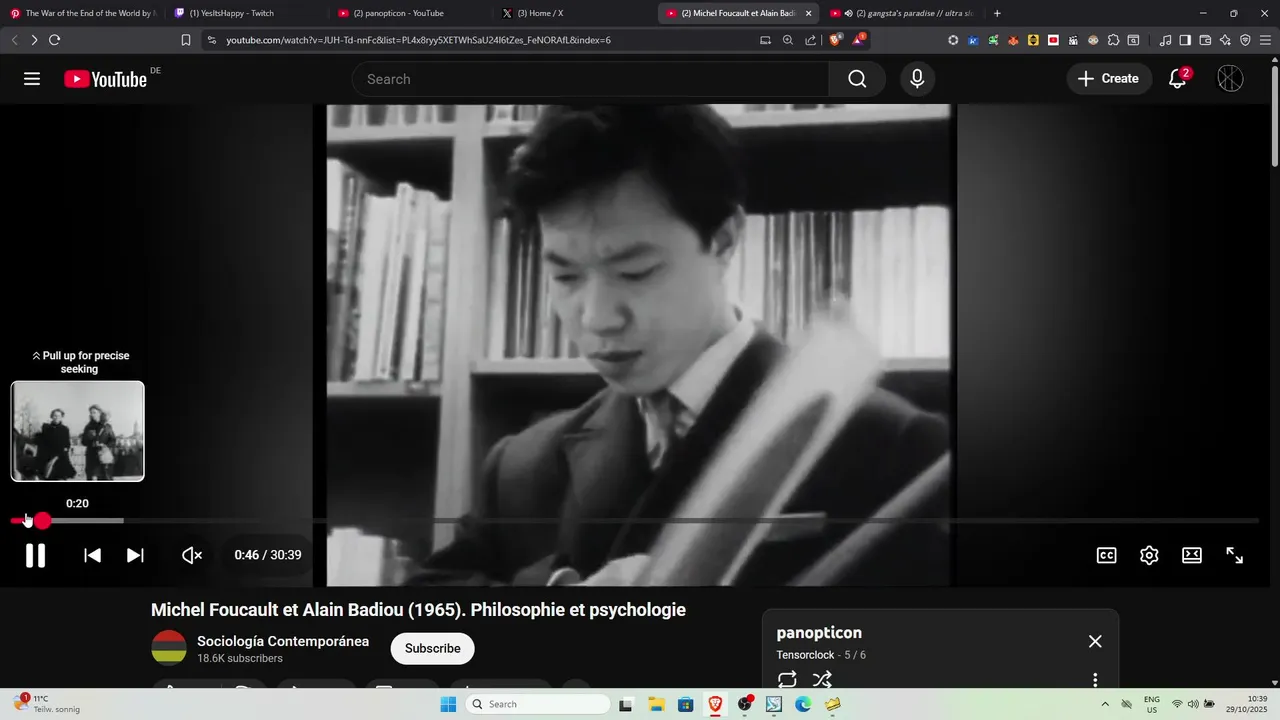This screenshot has height=720, width=1280.
Task: Open the Brave VPN shield icon
Action: [1245, 40]
